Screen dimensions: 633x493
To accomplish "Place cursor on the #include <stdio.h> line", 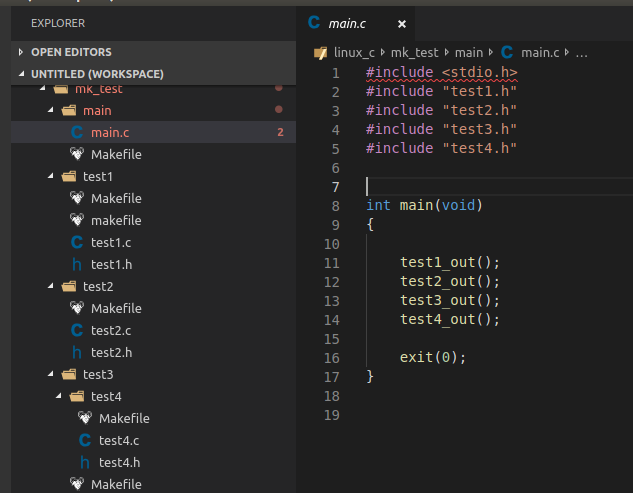I will pos(441,73).
